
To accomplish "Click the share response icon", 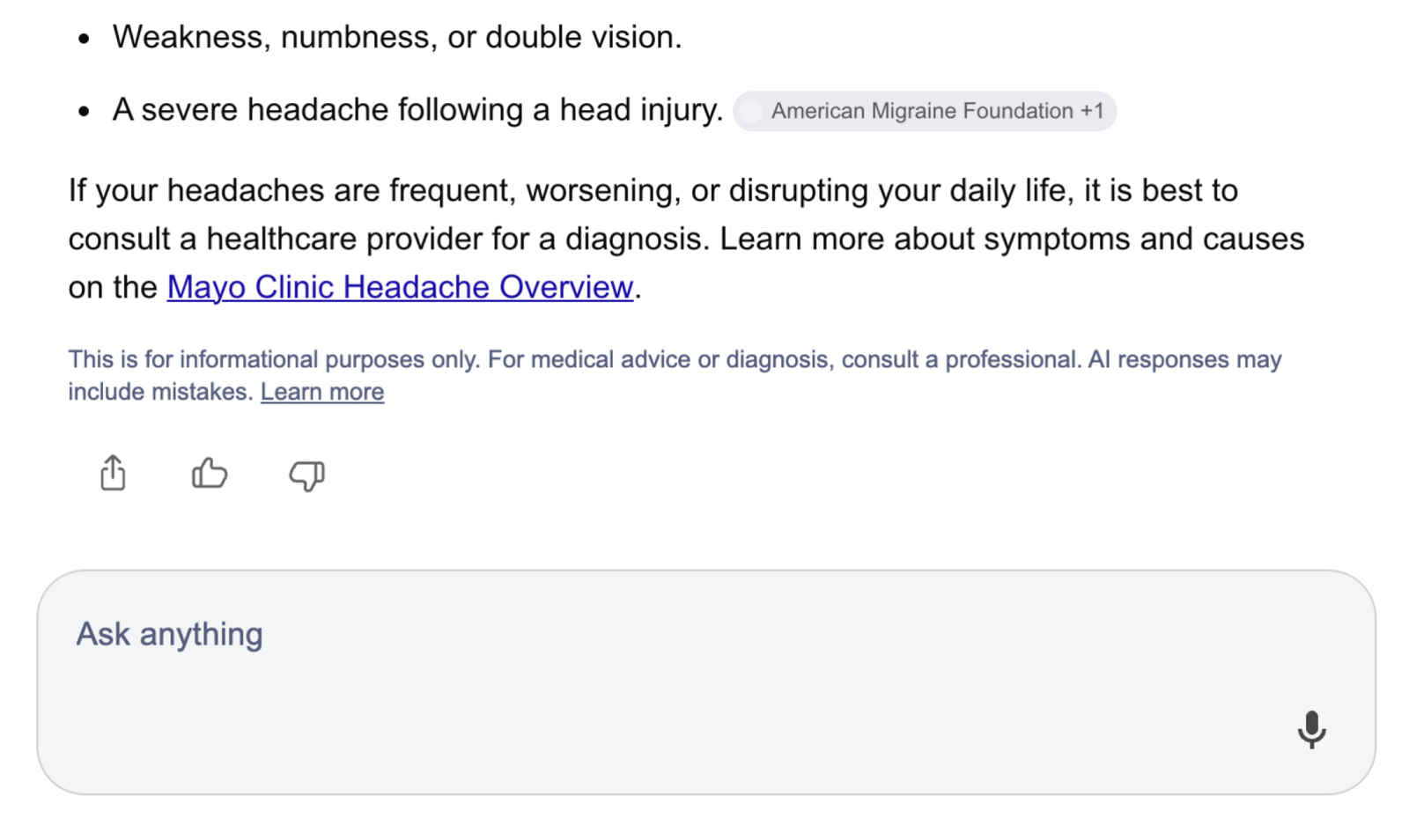I will 113,473.
